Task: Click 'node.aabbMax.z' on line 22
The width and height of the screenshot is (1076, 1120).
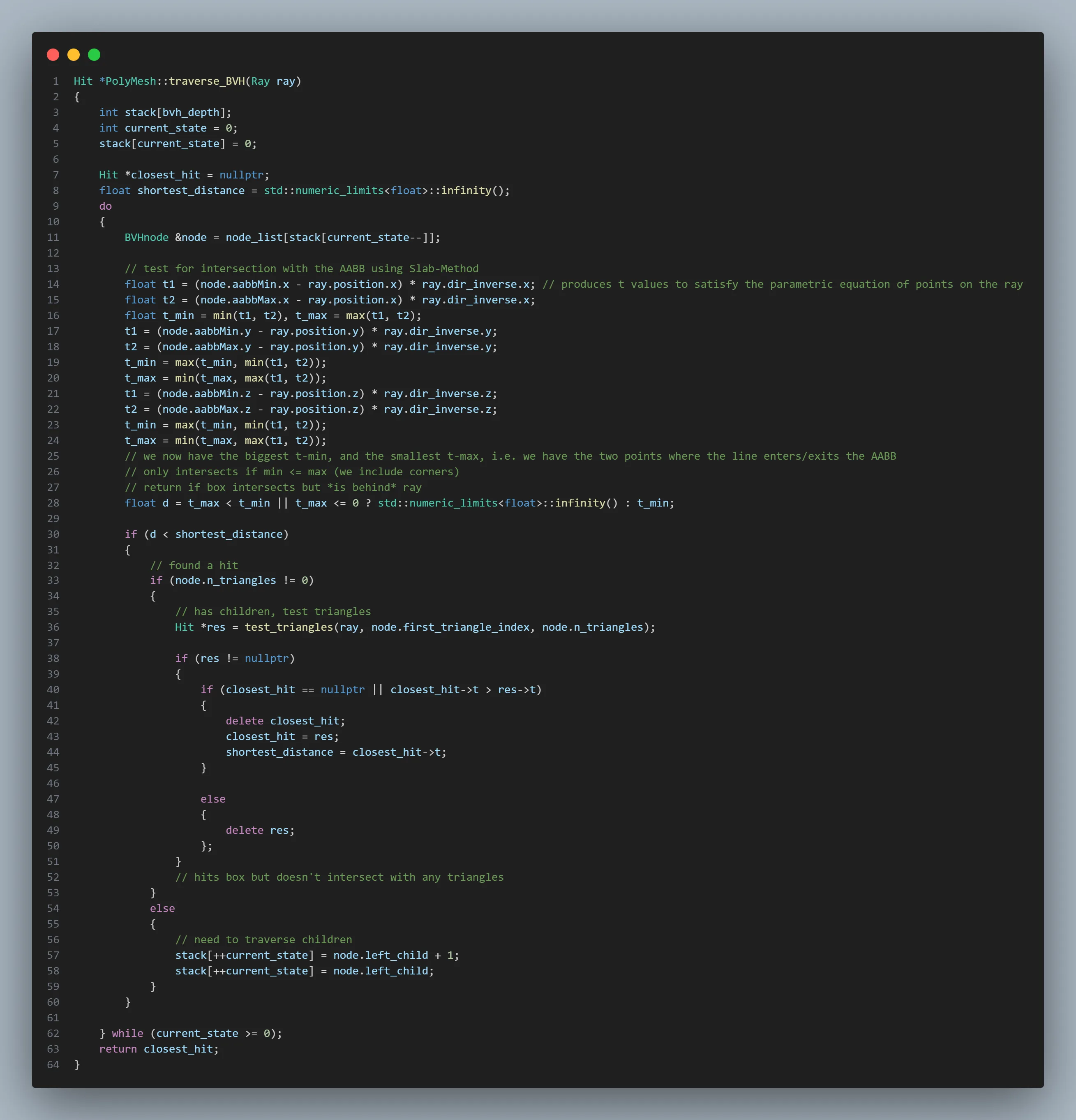Action: [x=207, y=409]
